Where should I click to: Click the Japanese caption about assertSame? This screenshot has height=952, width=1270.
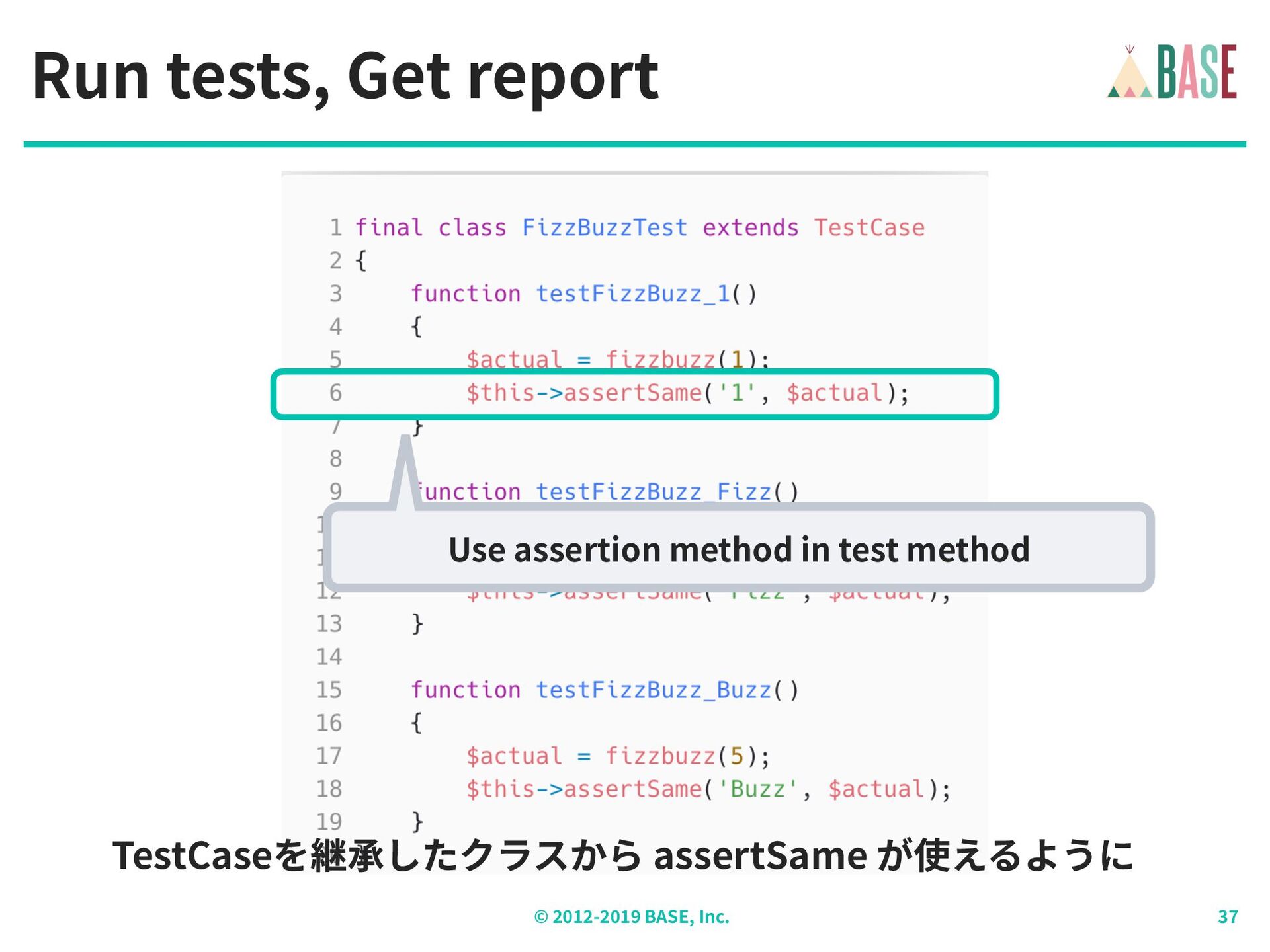(623, 855)
